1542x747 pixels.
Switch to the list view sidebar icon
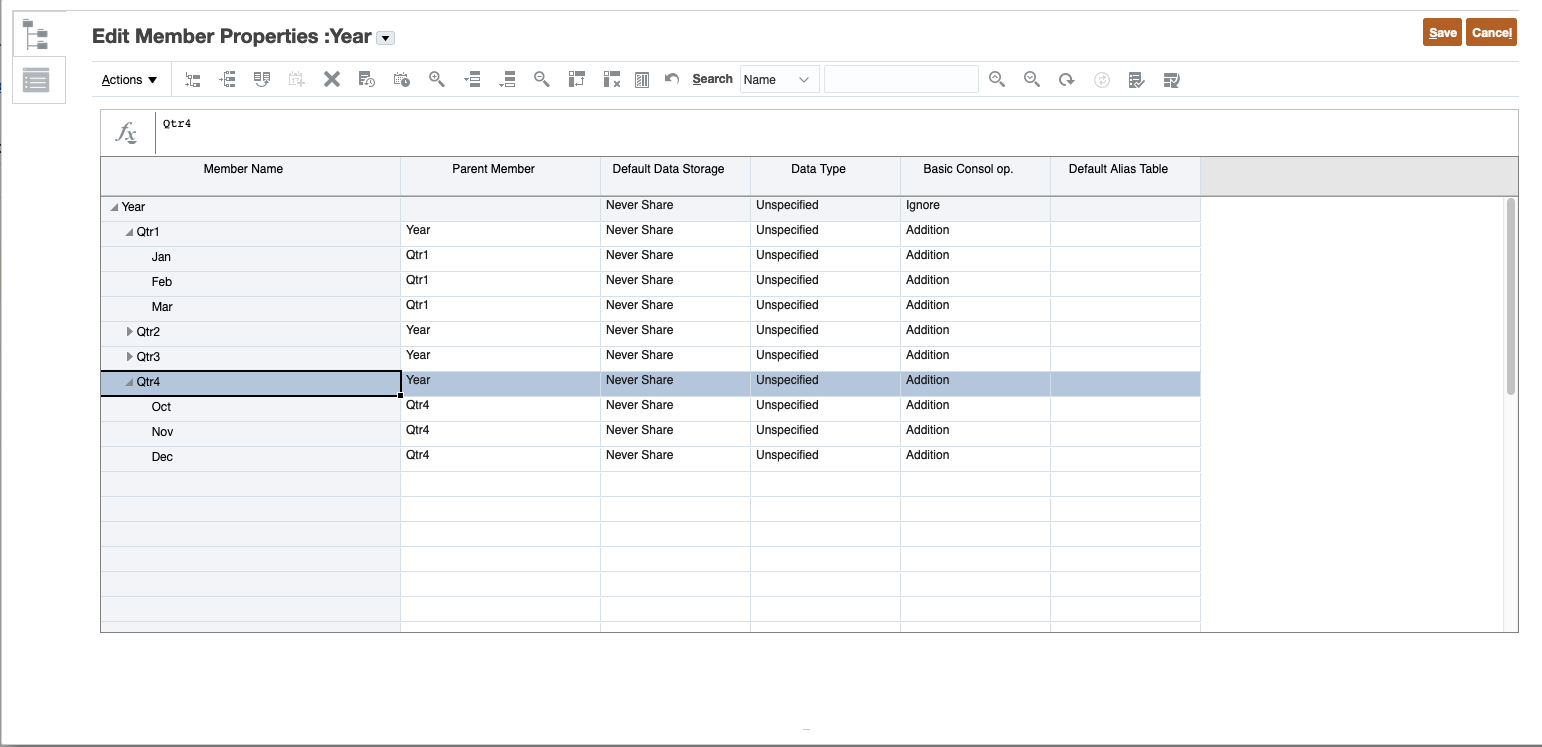click(37, 81)
